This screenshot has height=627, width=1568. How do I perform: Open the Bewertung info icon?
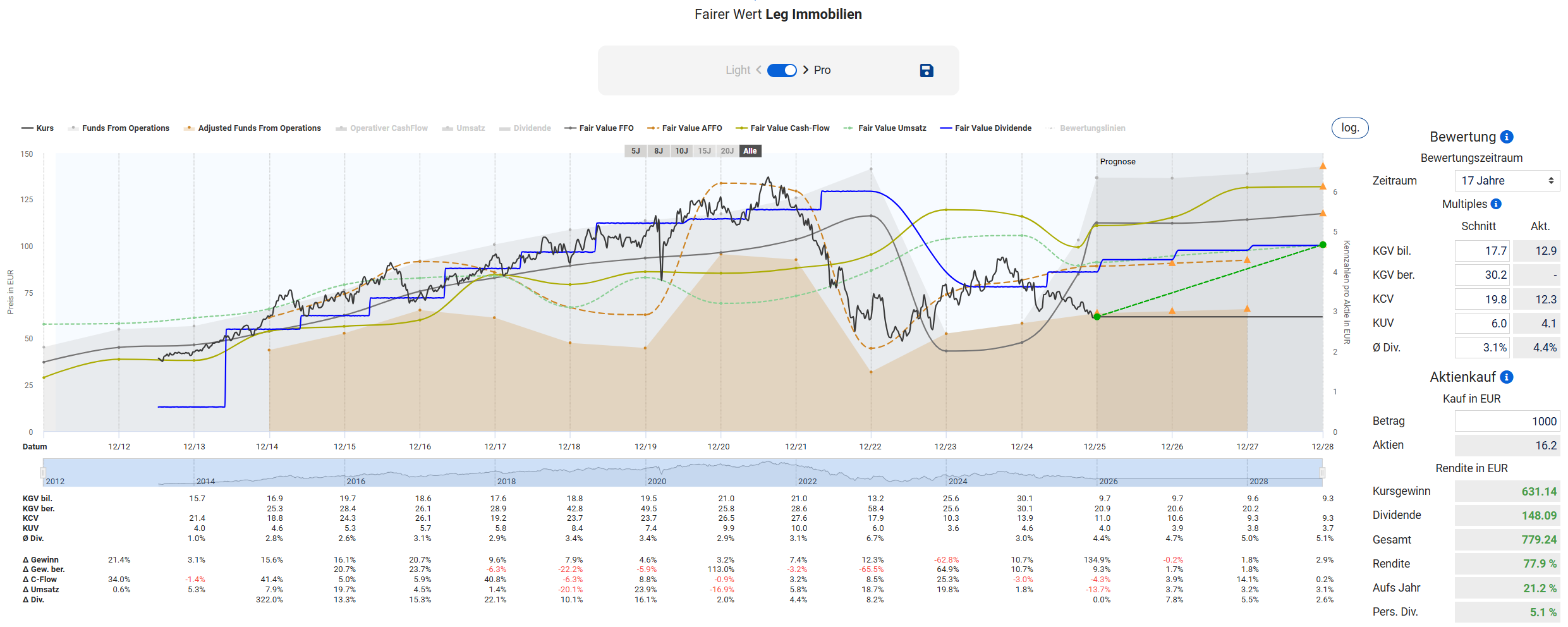(x=1507, y=137)
